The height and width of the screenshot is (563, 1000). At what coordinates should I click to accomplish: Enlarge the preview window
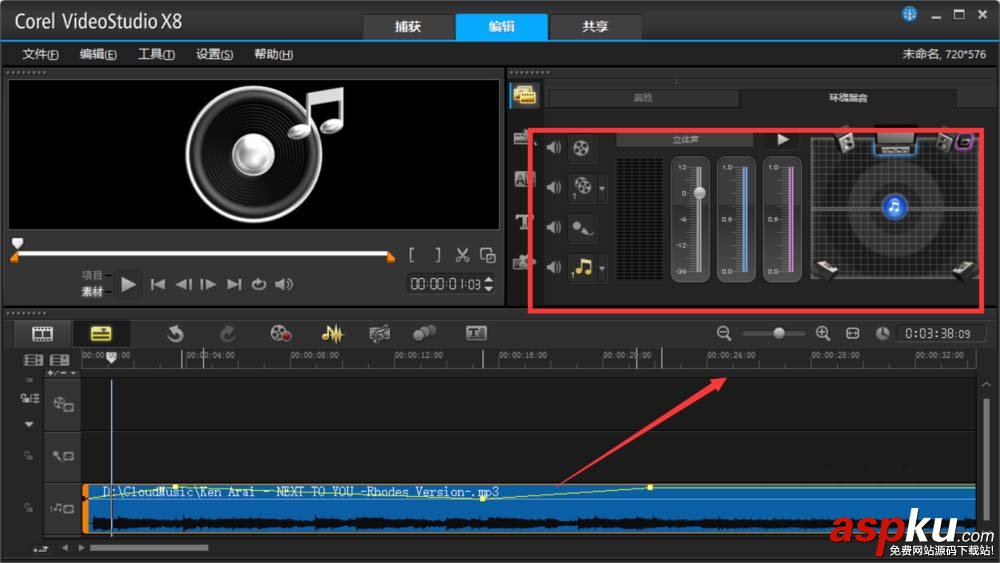coord(488,256)
